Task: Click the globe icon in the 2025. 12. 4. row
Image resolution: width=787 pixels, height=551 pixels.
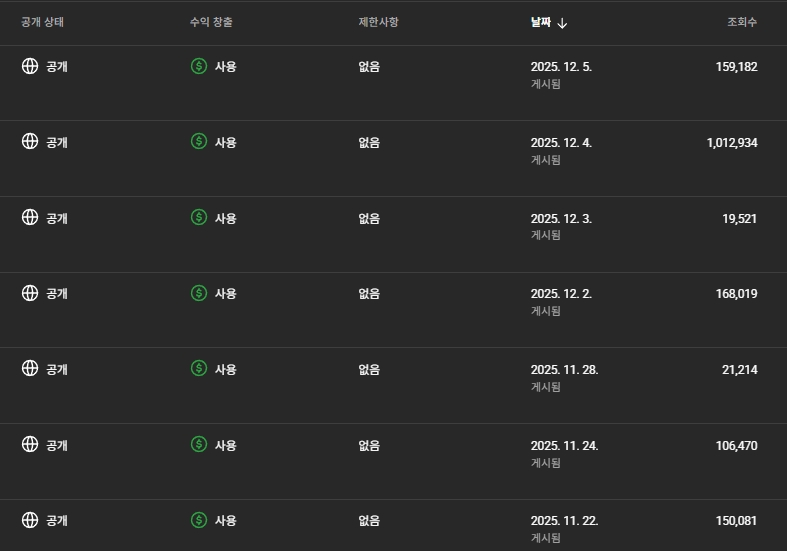Action: point(30,142)
